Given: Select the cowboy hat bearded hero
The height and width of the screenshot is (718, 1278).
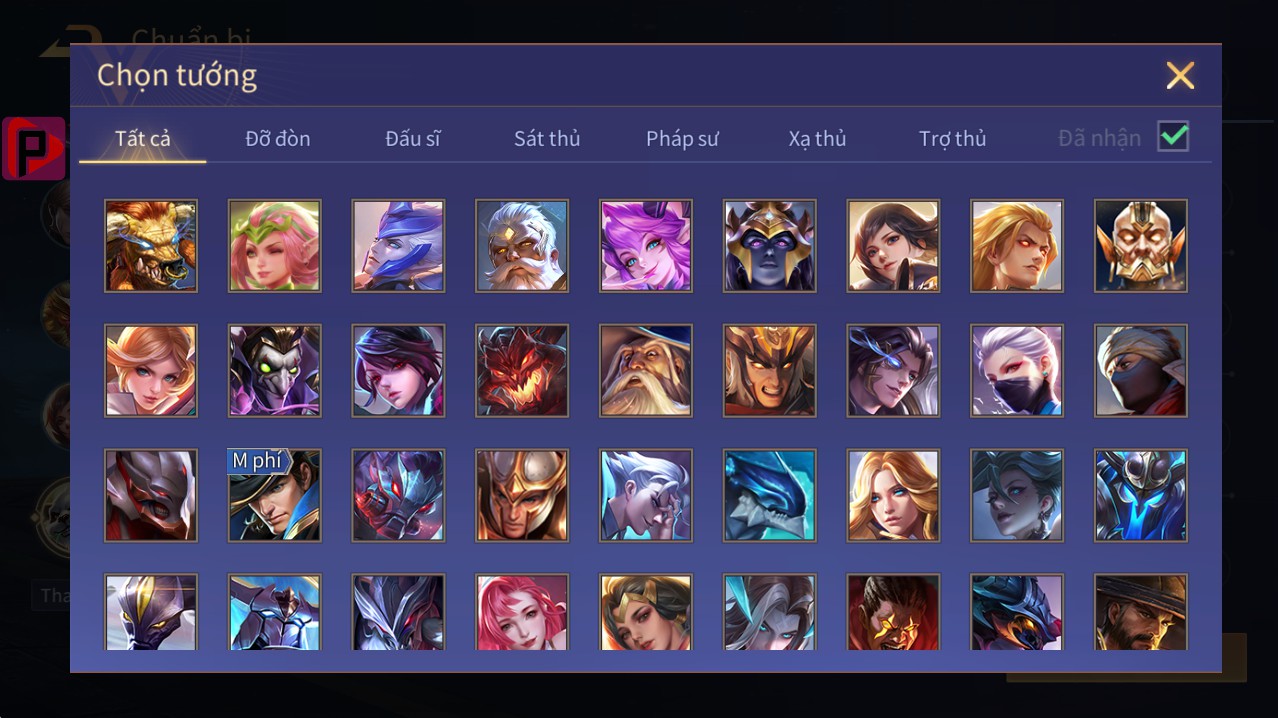Looking at the screenshot, I should pyautogui.click(x=1141, y=612).
